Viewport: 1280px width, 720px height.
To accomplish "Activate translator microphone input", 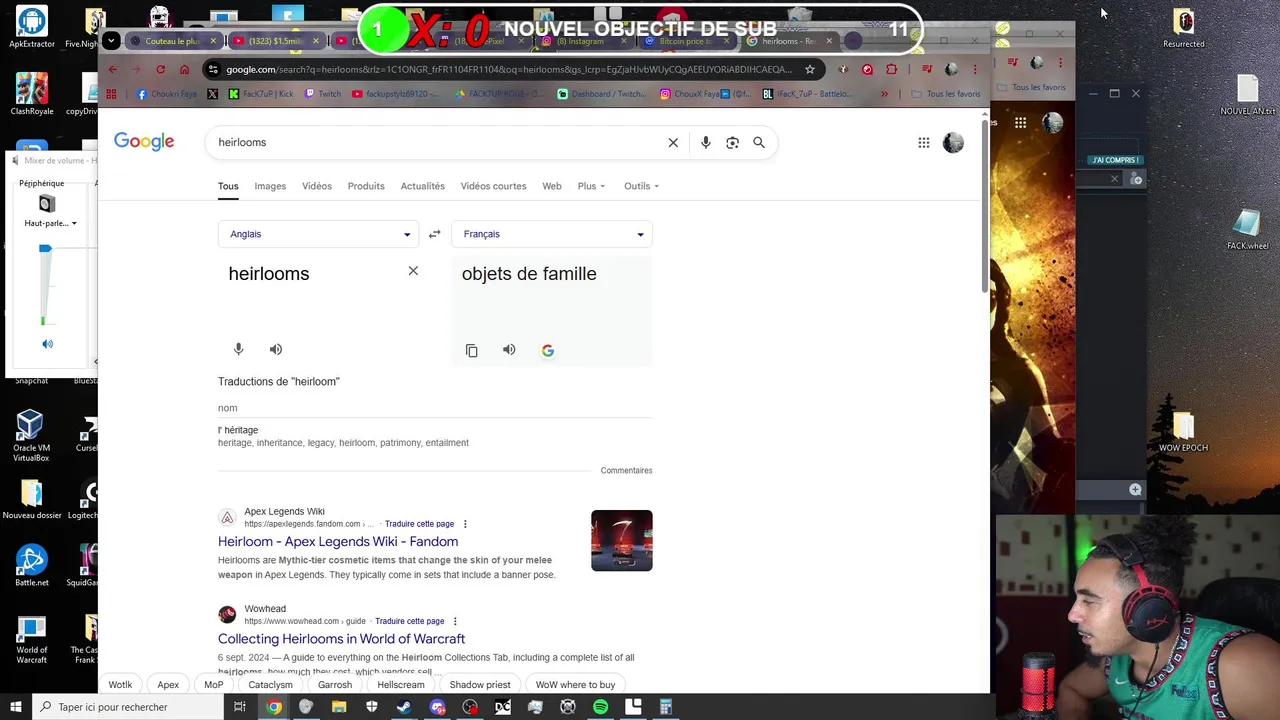I will (x=238, y=349).
